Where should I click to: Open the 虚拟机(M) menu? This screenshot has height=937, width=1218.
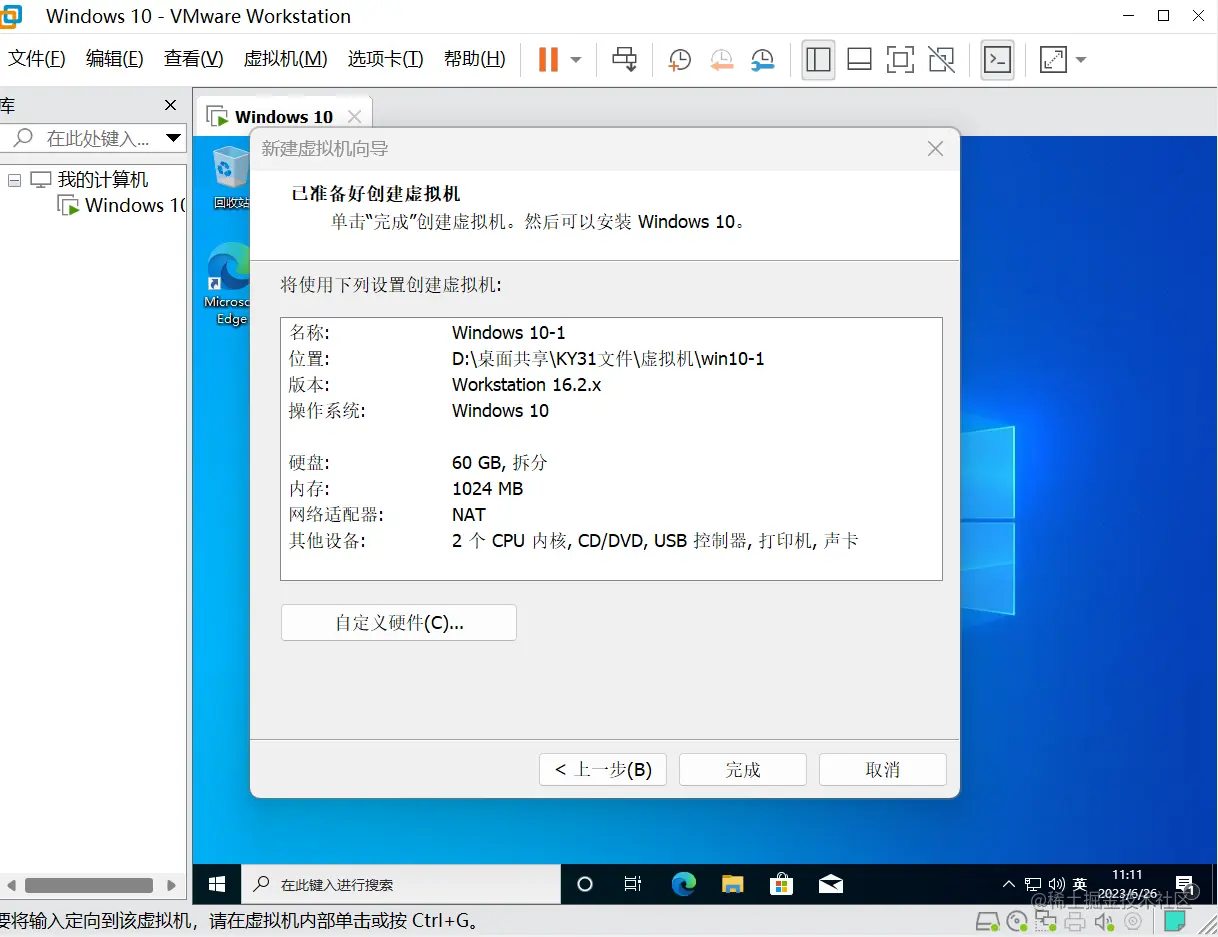[285, 59]
